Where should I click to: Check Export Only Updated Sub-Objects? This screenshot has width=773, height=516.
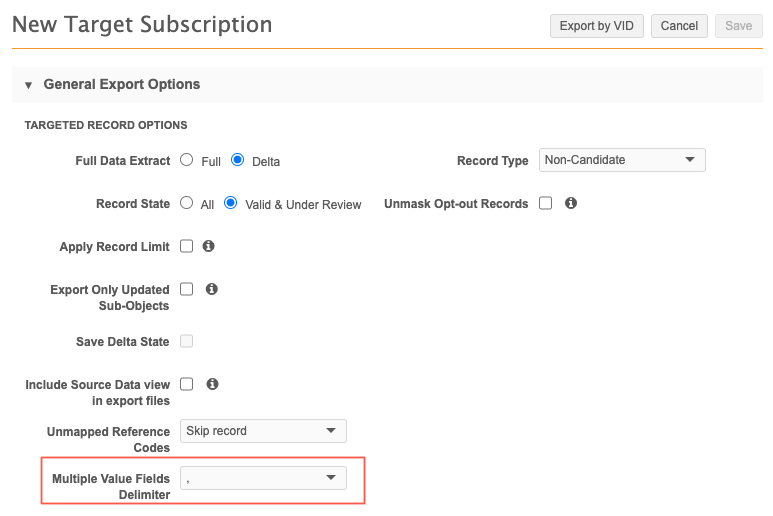(187, 289)
